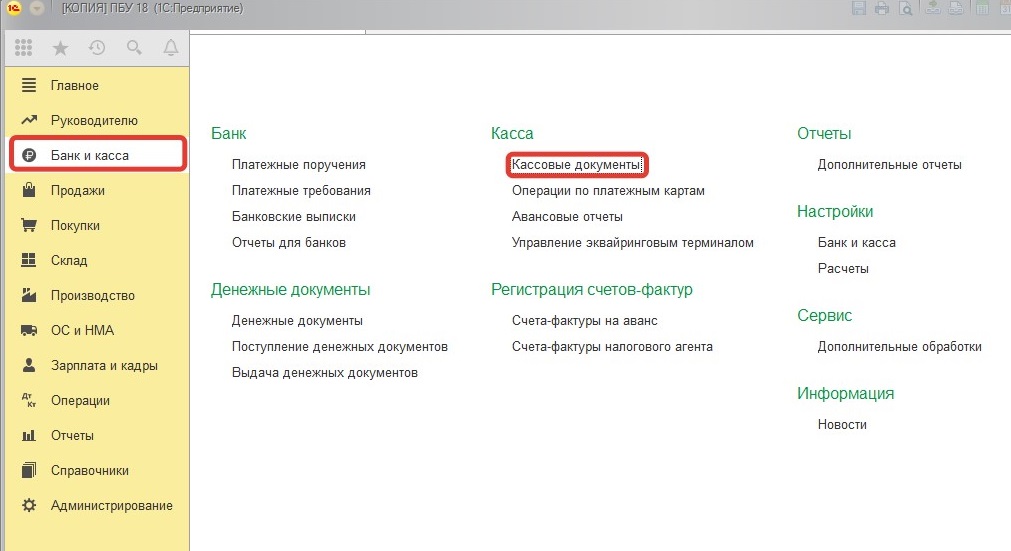Open Авансовые отчеты
The height and width of the screenshot is (551, 1011).
point(567,217)
